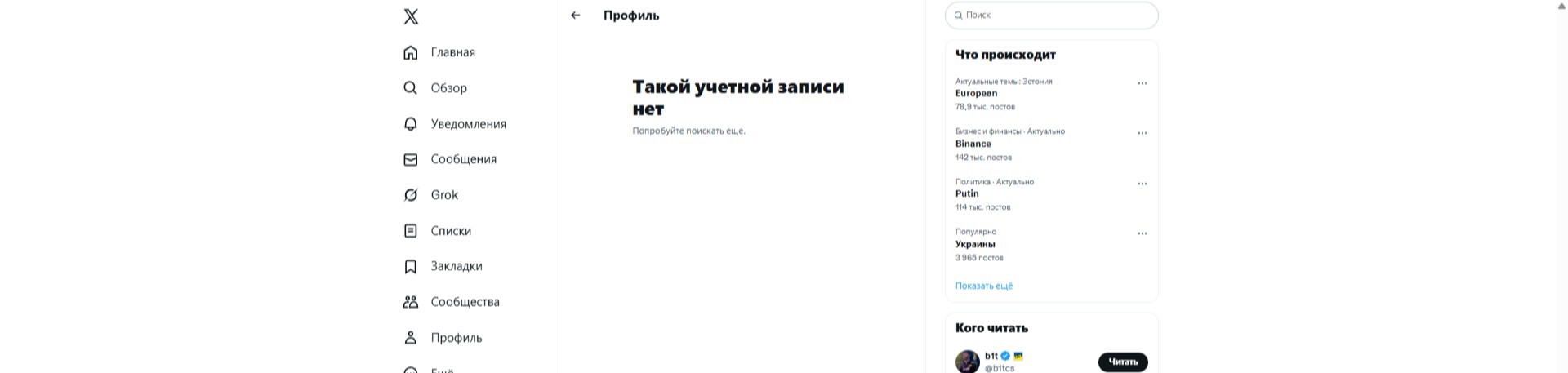Click the Обзор magnifier icon
Screen dimensions: 1568x373
(x=411, y=88)
